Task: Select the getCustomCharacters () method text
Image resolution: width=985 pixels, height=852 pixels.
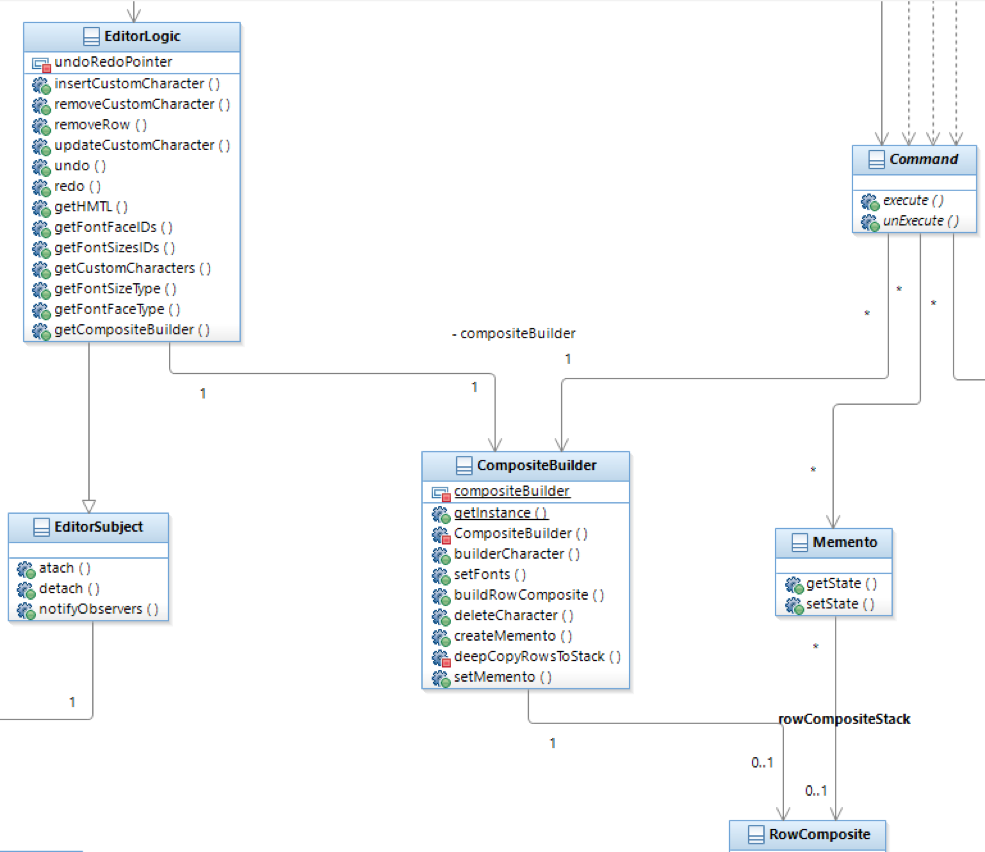Action: [x=133, y=268]
